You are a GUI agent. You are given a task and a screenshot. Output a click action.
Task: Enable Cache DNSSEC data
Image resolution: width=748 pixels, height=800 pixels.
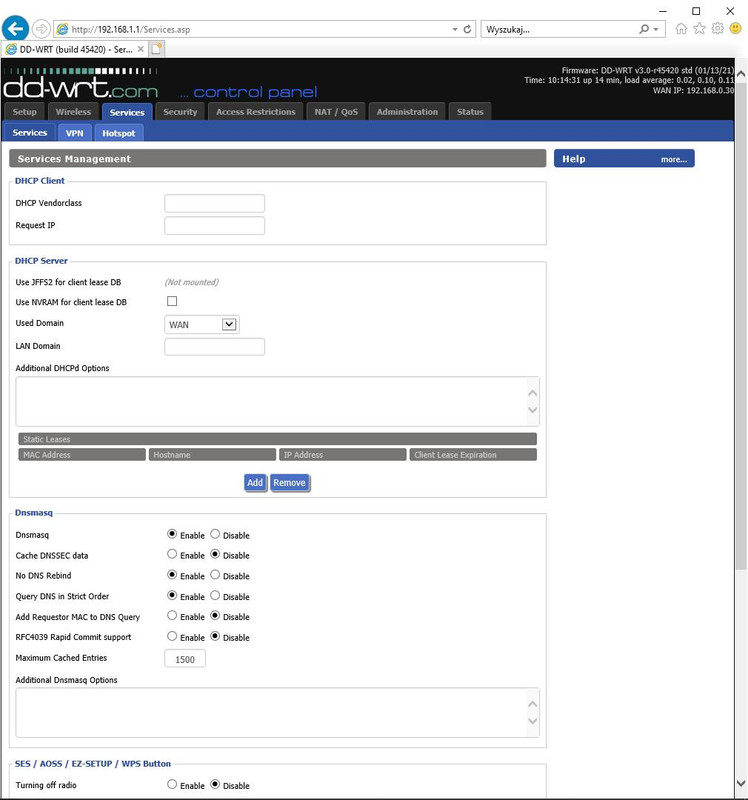(x=172, y=555)
